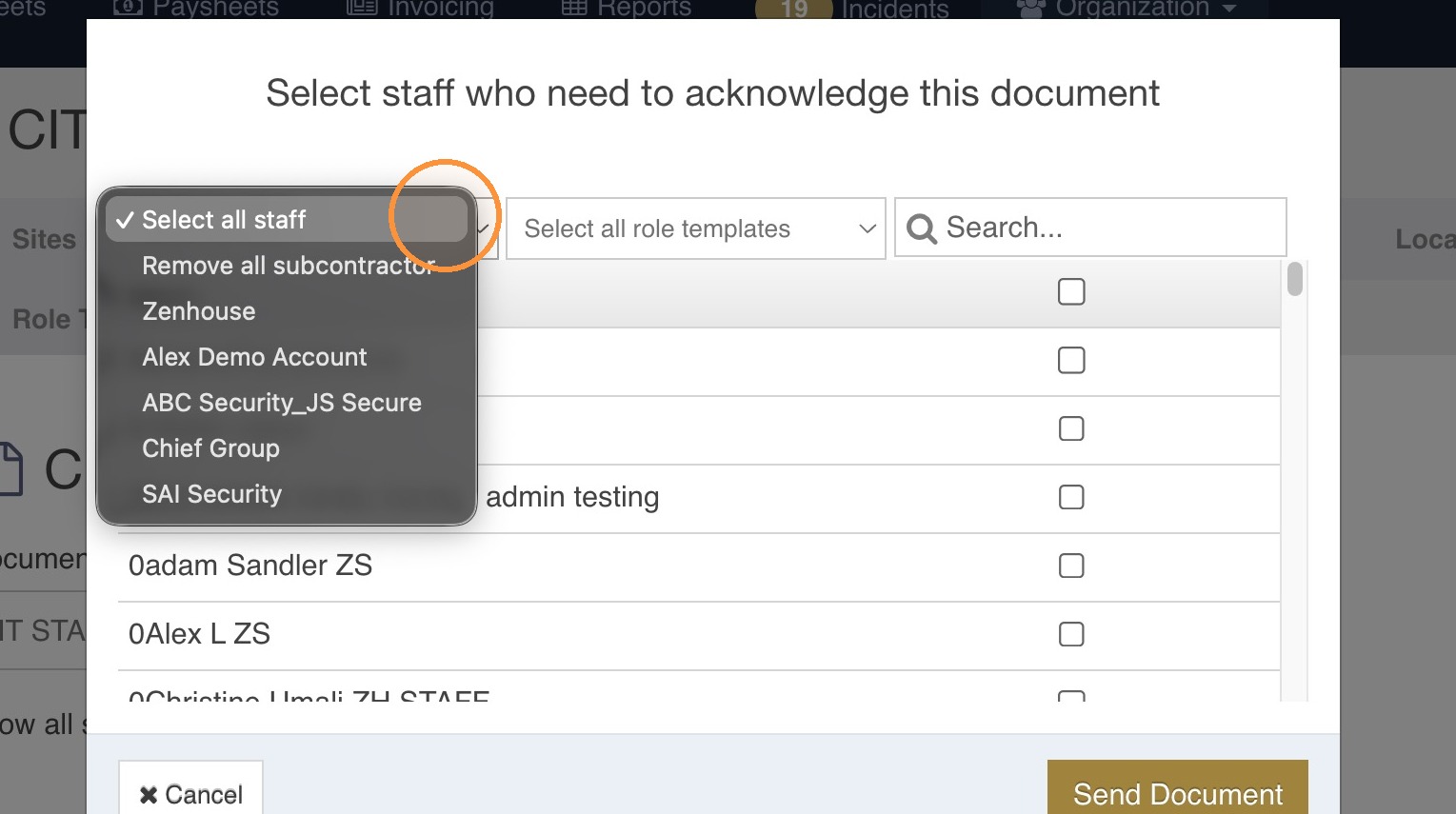Click the Organization people icon
The height and width of the screenshot is (814, 1456).
(1031, 9)
